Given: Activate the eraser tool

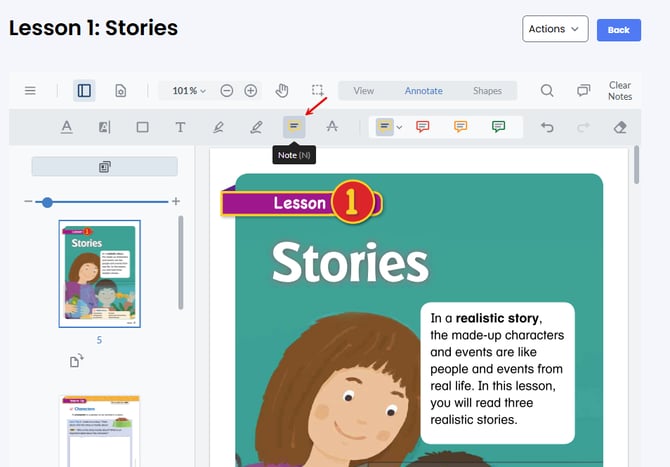Looking at the screenshot, I should (x=619, y=127).
